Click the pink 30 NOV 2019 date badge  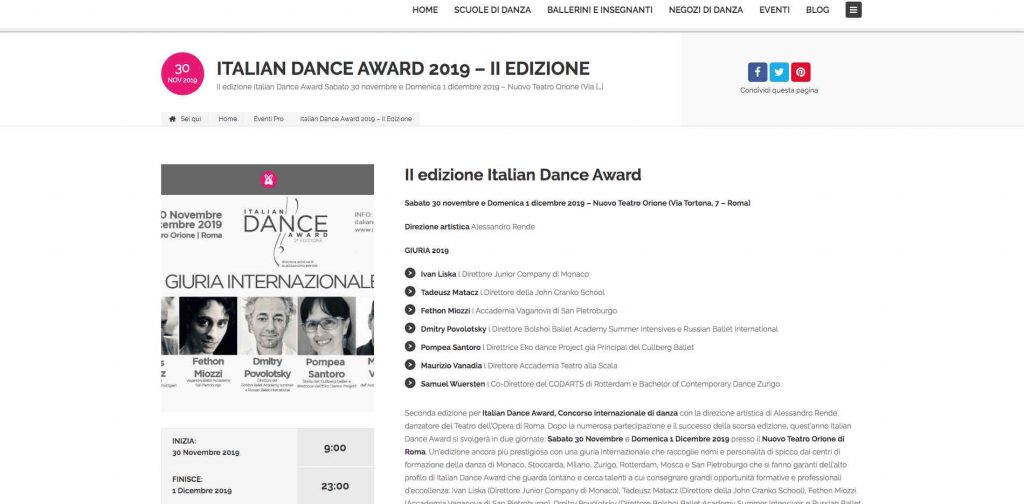[x=182, y=74]
